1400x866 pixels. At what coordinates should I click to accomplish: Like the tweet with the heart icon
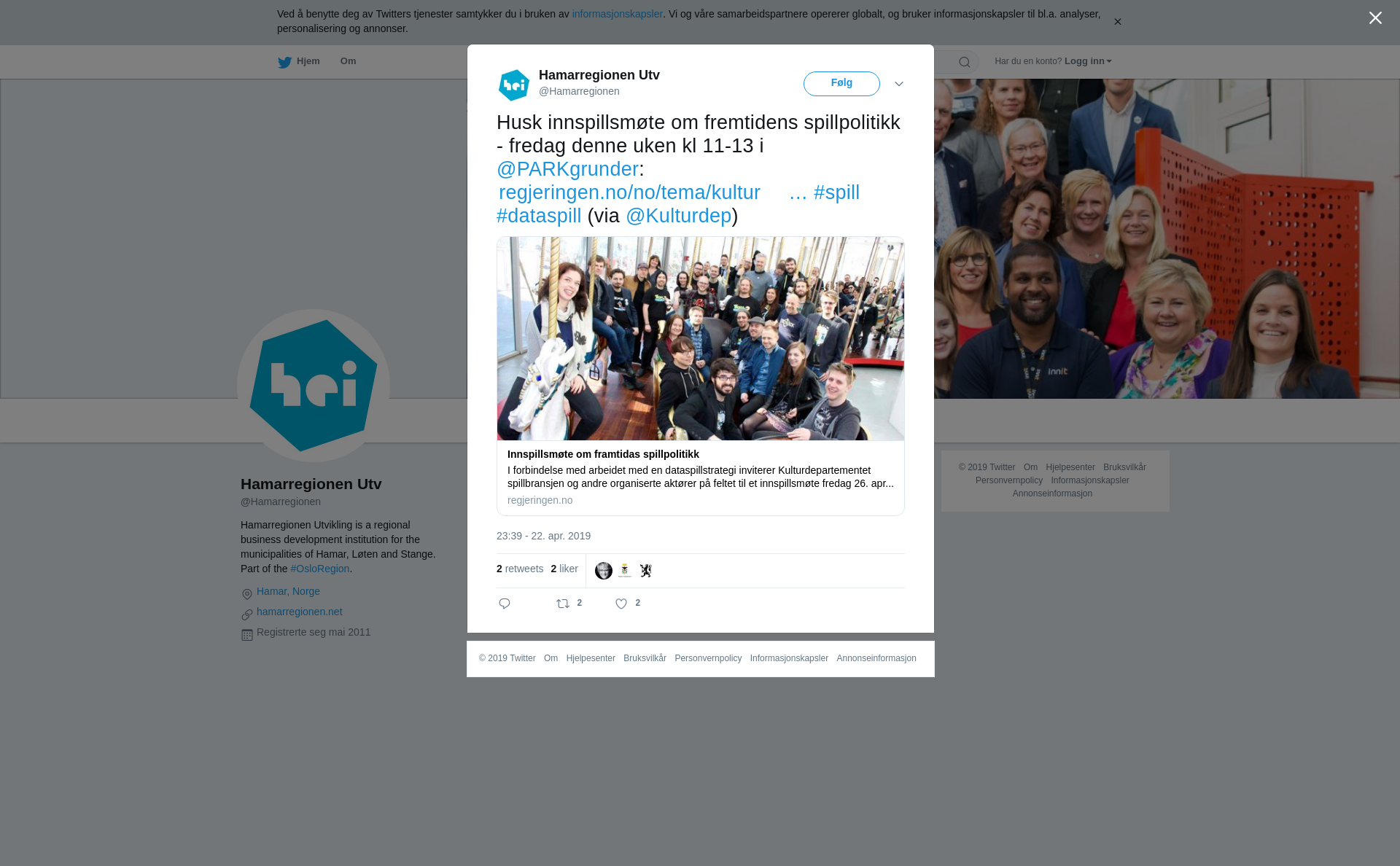621,604
